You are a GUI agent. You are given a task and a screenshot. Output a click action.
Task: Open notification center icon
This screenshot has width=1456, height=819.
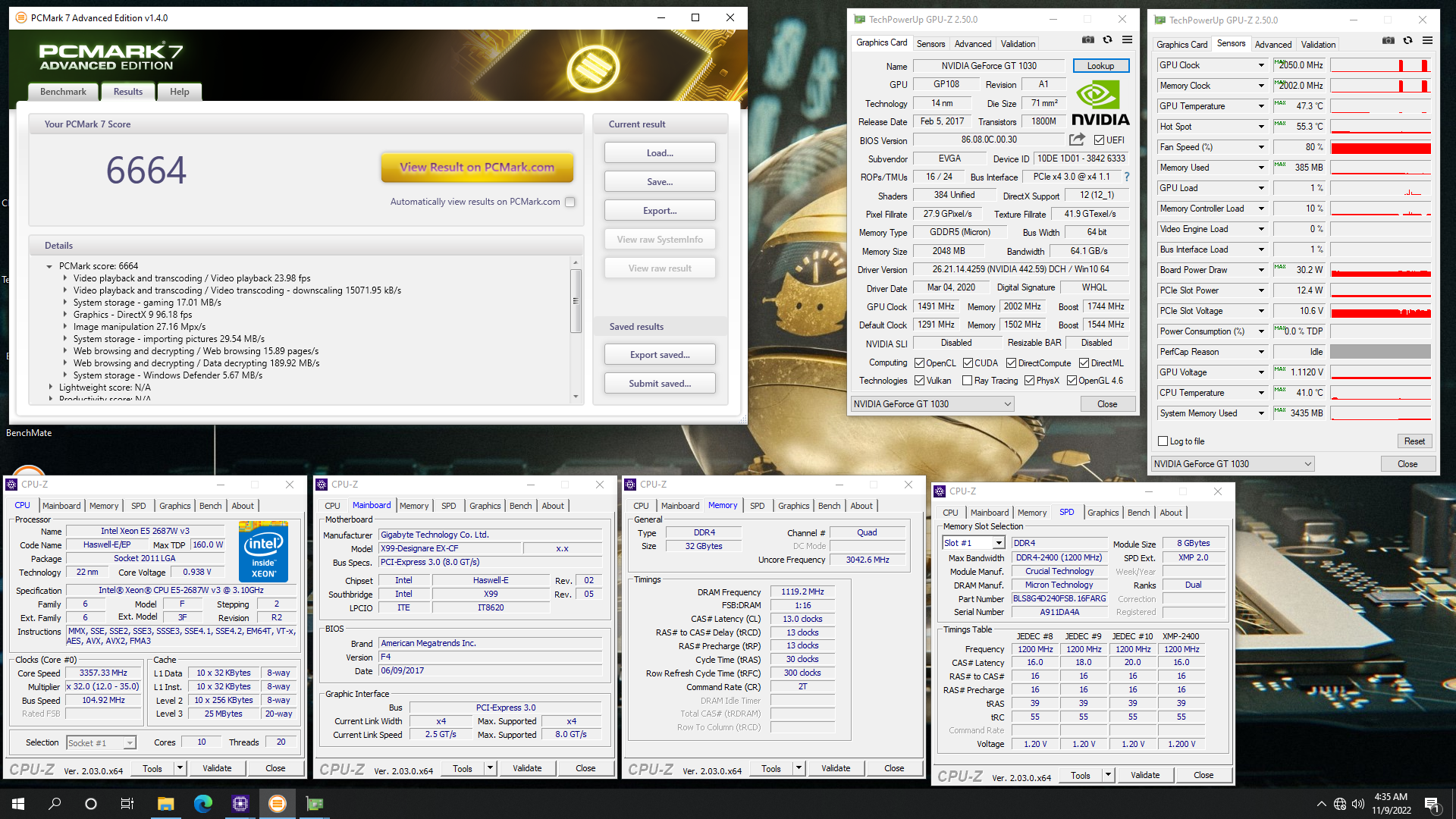[1432, 804]
